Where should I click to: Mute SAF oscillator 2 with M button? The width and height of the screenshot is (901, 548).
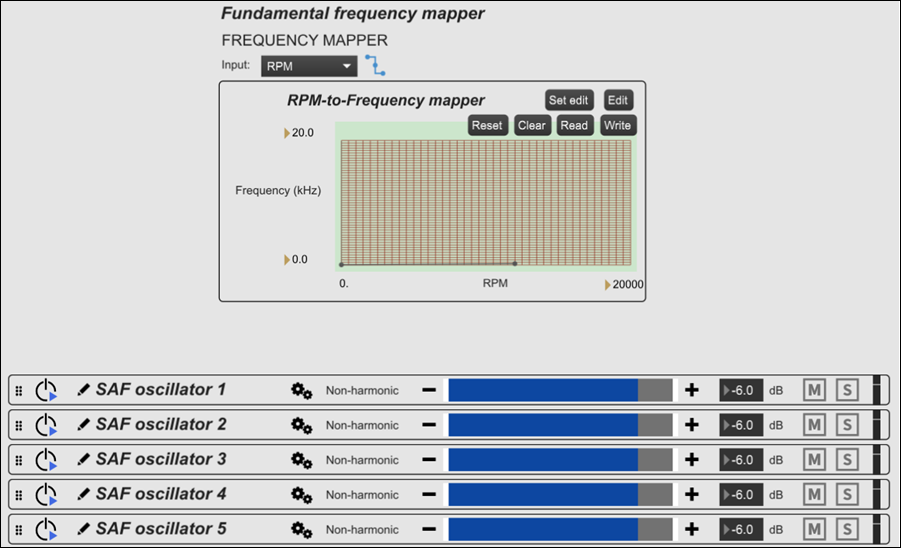[x=814, y=425]
